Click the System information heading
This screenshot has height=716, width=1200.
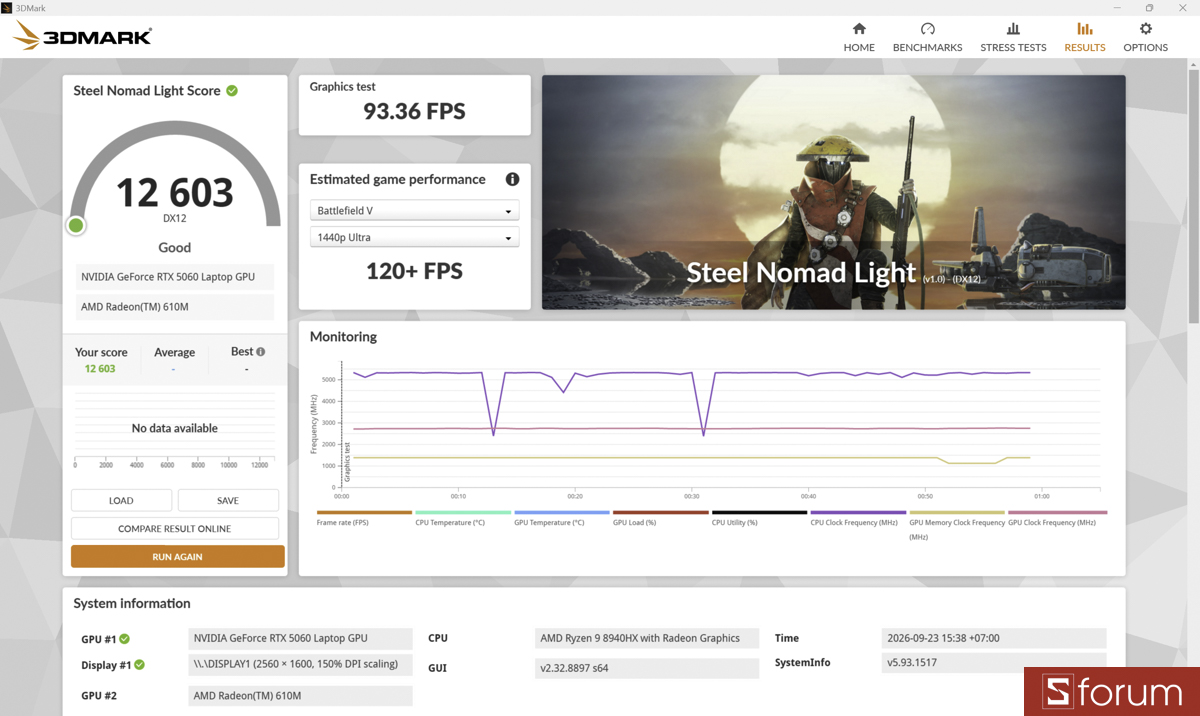tap(132, 603)
